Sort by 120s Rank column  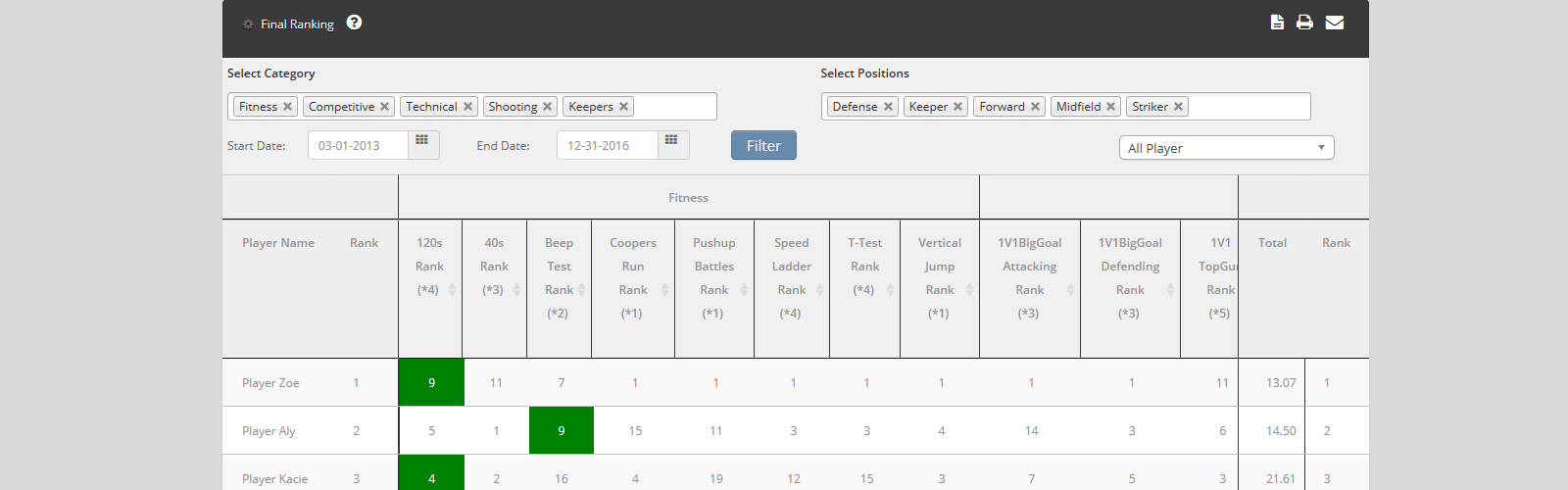click(452, 290)
